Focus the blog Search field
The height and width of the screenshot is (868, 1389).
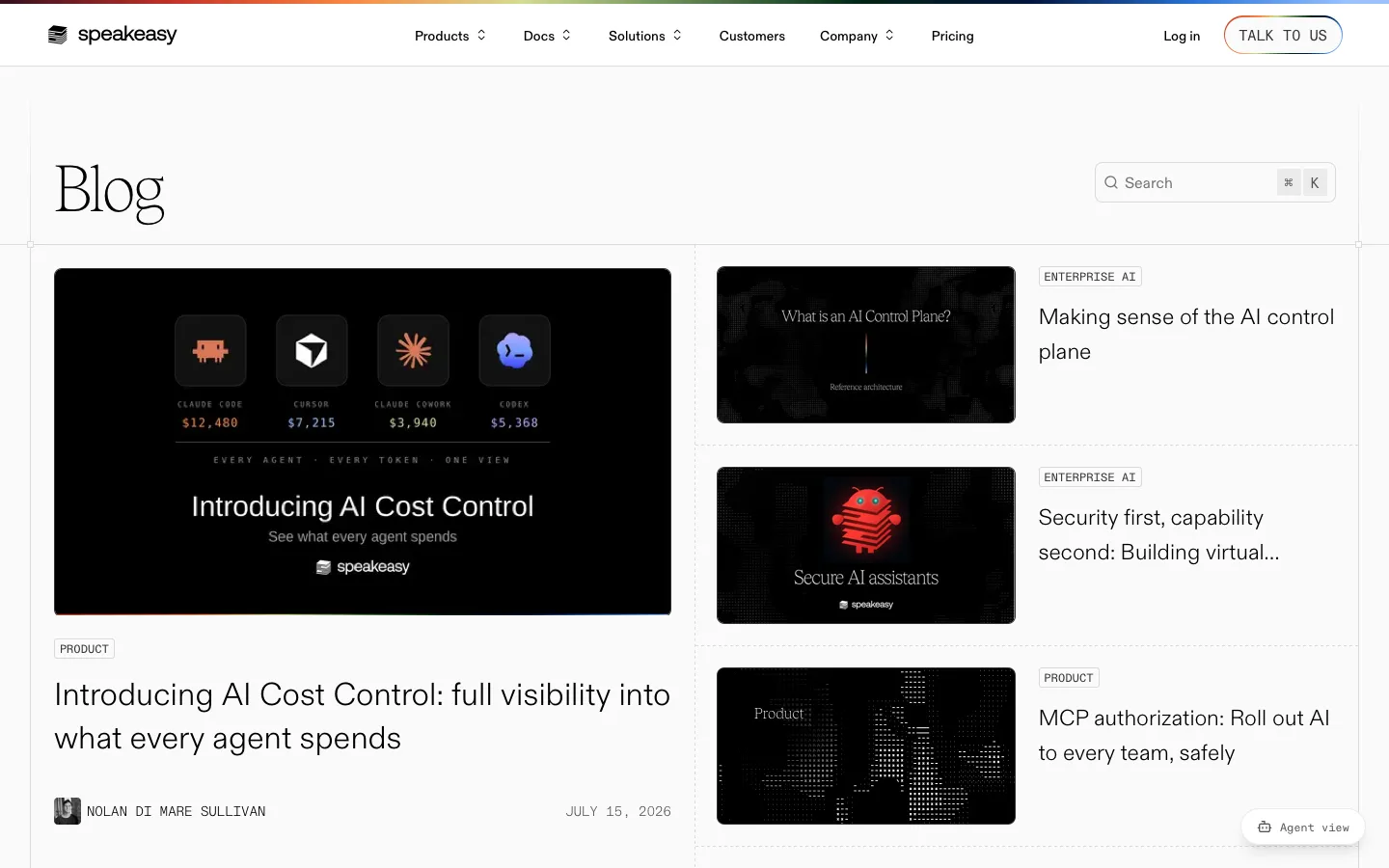click(x=1215, y=182)
